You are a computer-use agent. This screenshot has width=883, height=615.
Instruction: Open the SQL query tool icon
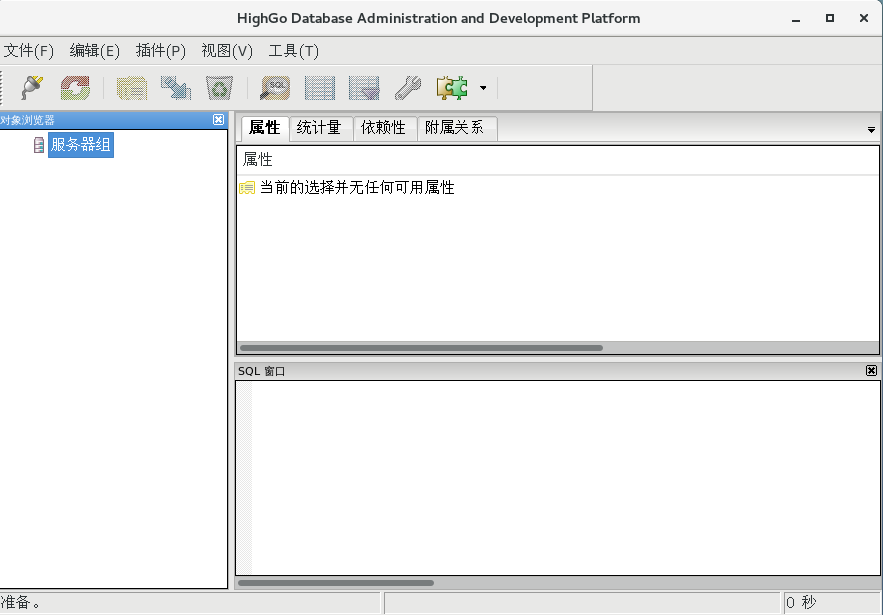point(273,87)
